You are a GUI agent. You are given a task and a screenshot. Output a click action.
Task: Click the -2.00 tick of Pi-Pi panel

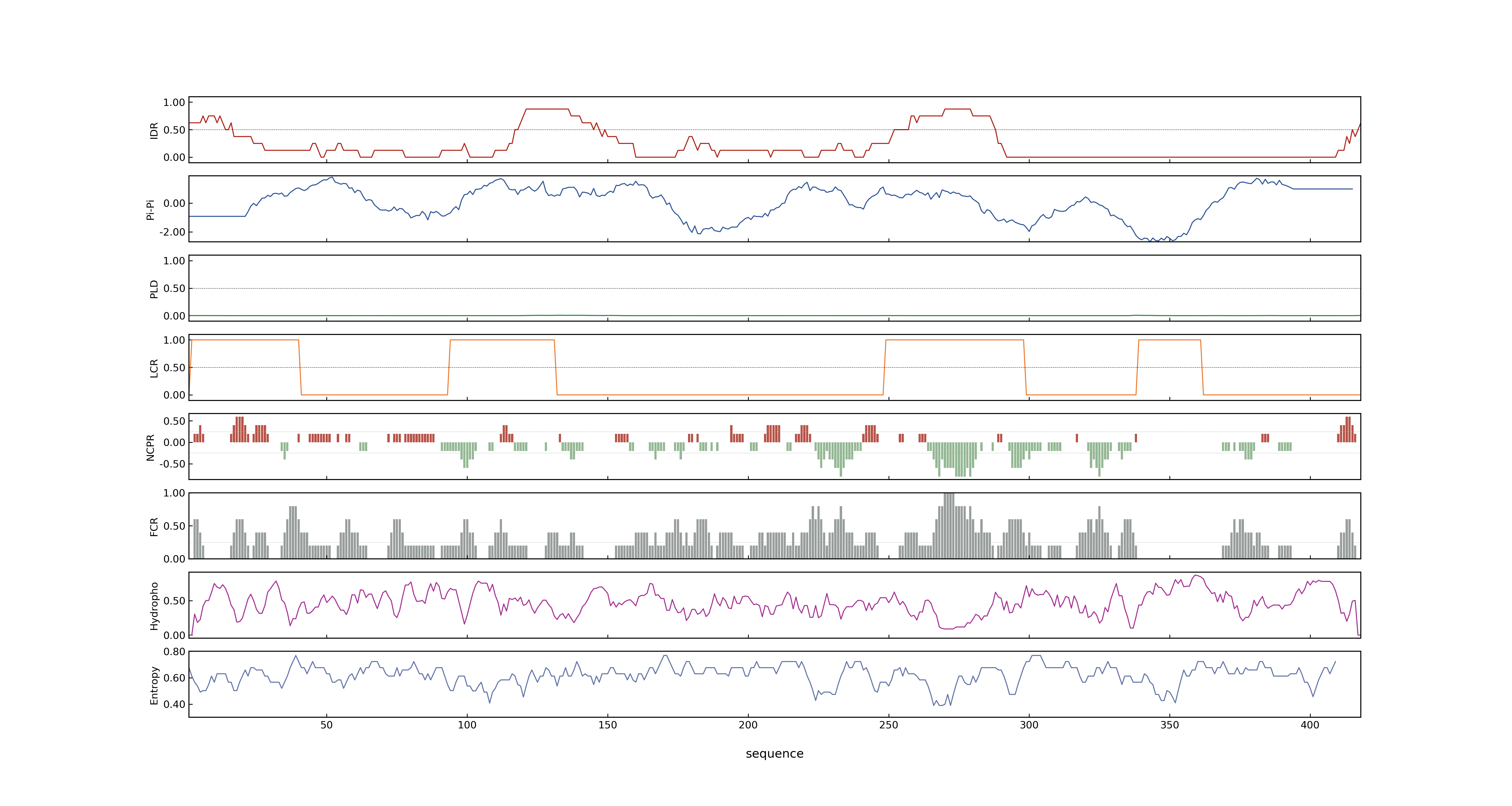pos(172,232)
